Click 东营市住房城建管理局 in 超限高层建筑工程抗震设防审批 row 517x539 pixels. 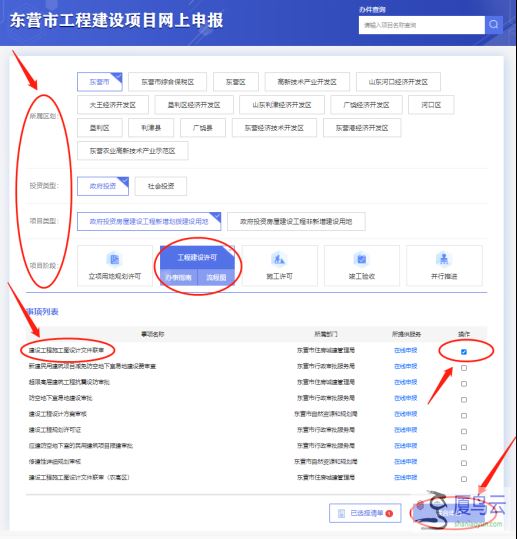326,382
